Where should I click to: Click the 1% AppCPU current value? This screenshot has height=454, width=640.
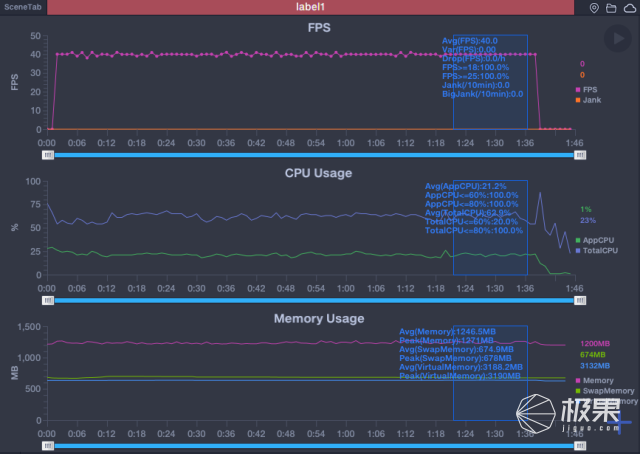[x=586, y=209]
